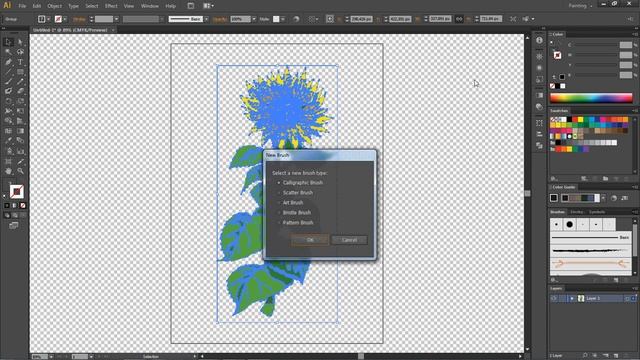Select the Type tool
The height and width of the screenshot is (360, 640).
pyautogui.click(x=20, y=62)
